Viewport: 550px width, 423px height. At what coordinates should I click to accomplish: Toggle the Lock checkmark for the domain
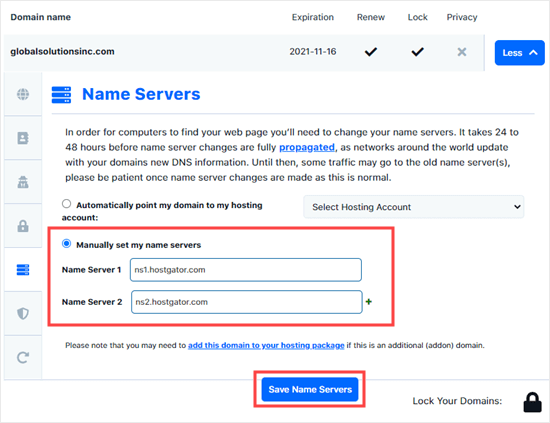pyautogui.click(x=417, y=52)
